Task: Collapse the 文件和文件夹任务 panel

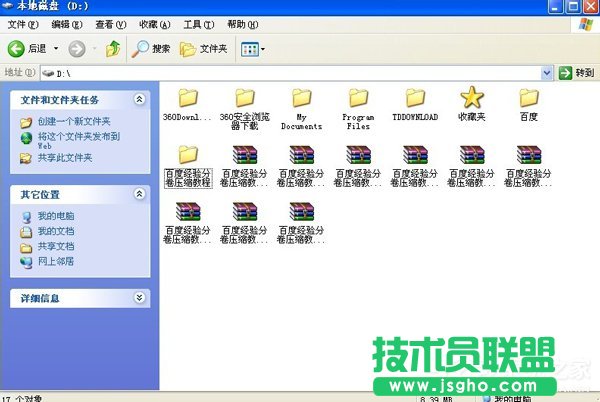Action: (x=139, y=100)
